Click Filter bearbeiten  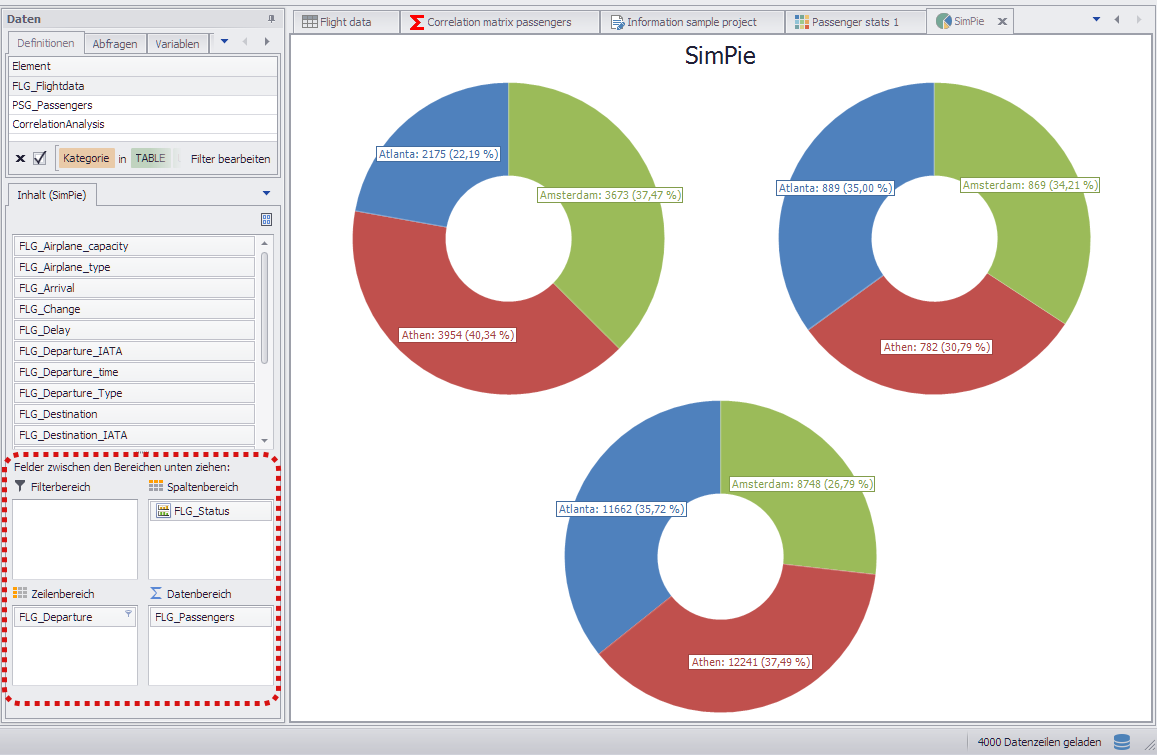click(230, 159)
